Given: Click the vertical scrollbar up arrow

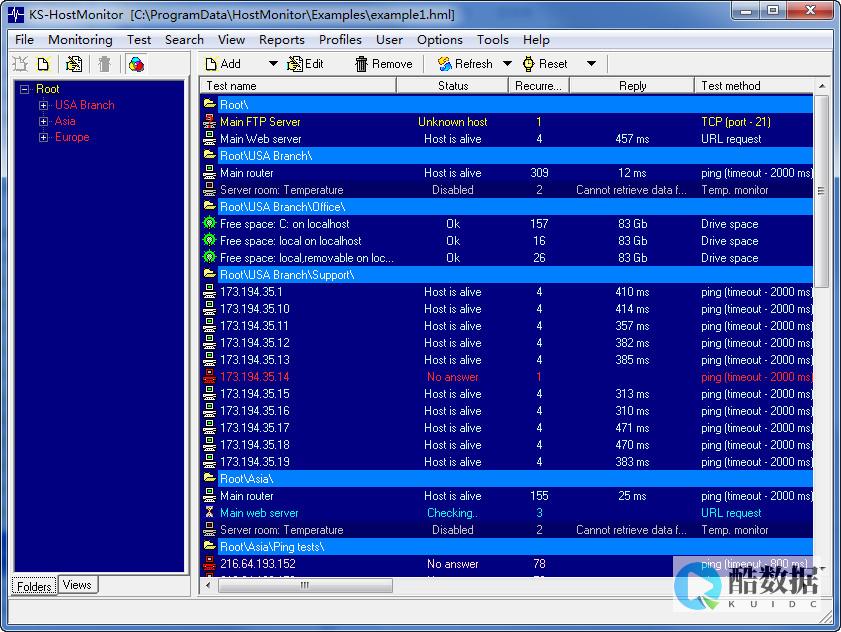Looking at the screenshot, I should (822, 86).
